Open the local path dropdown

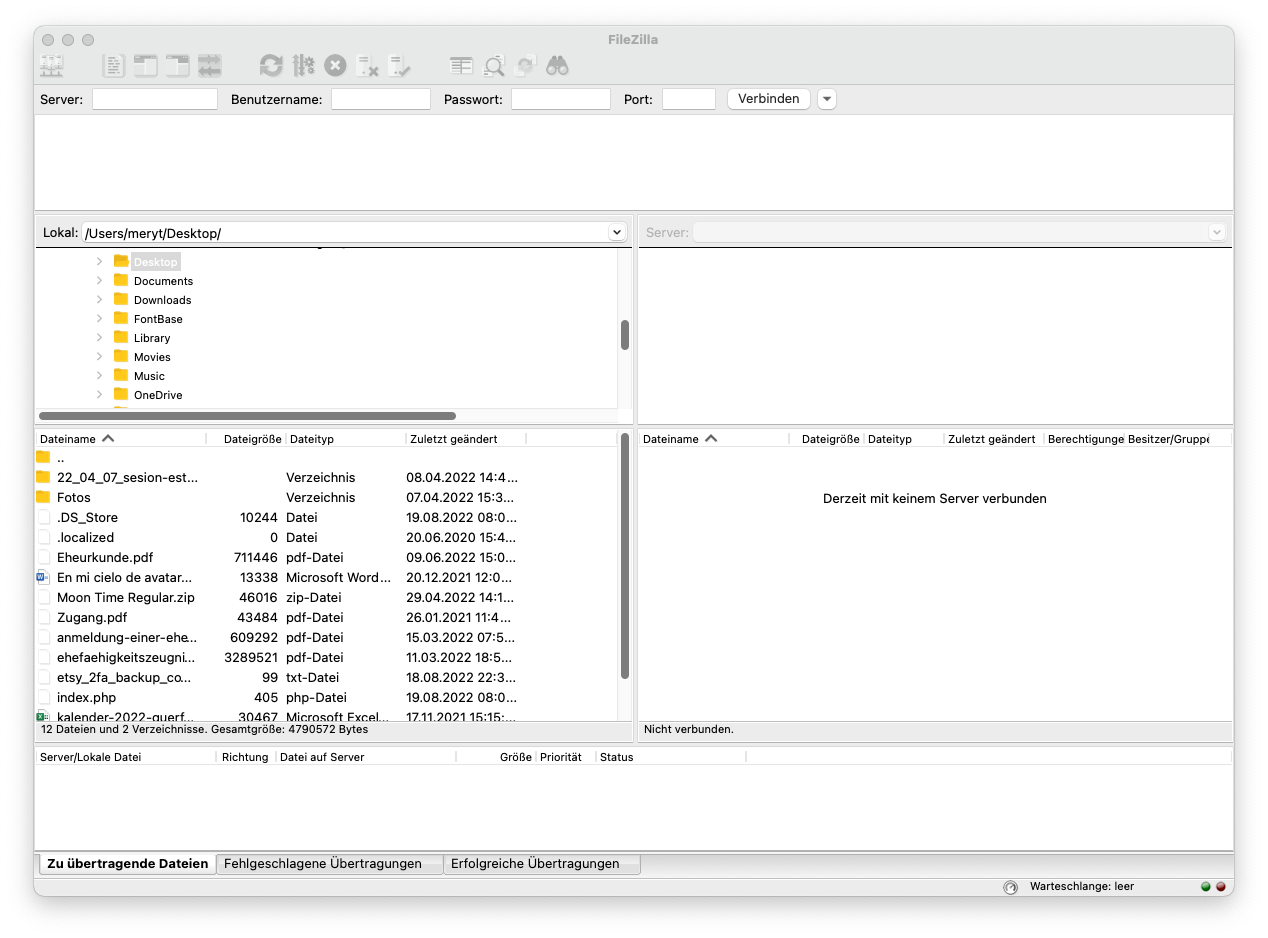(617, 231)
